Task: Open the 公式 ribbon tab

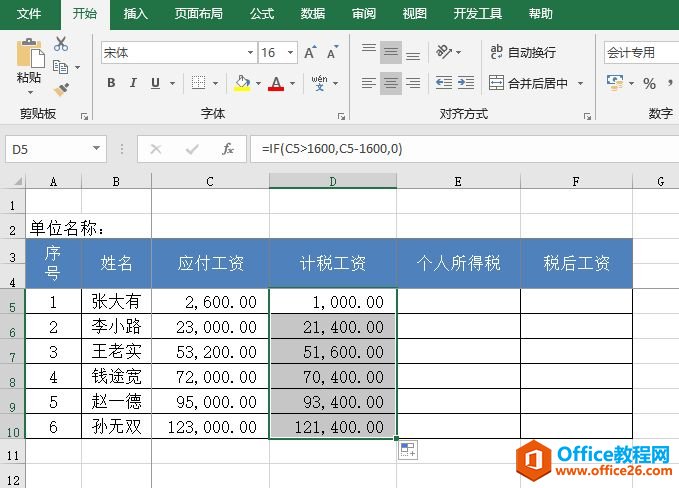Action: pos(262,14)
